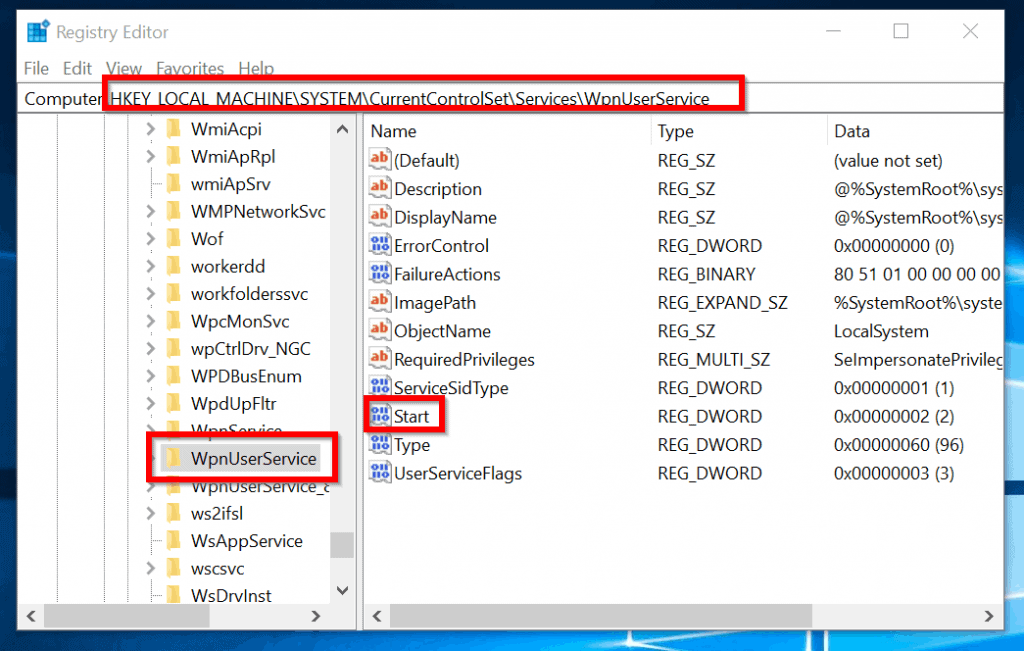Click the RequiredPrivileges value icon

(379, 358)
